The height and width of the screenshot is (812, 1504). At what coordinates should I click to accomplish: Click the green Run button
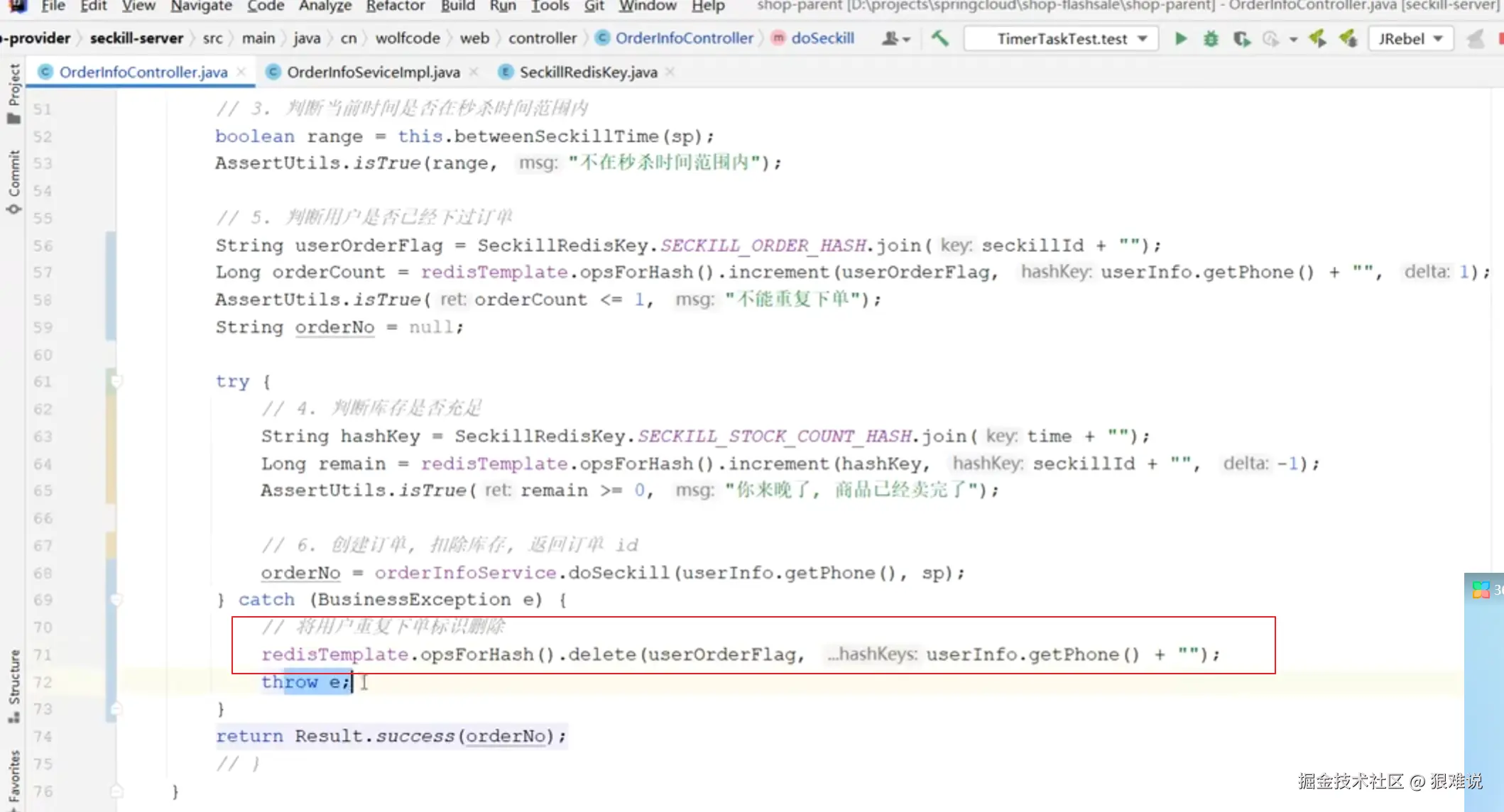point(1180,38)
